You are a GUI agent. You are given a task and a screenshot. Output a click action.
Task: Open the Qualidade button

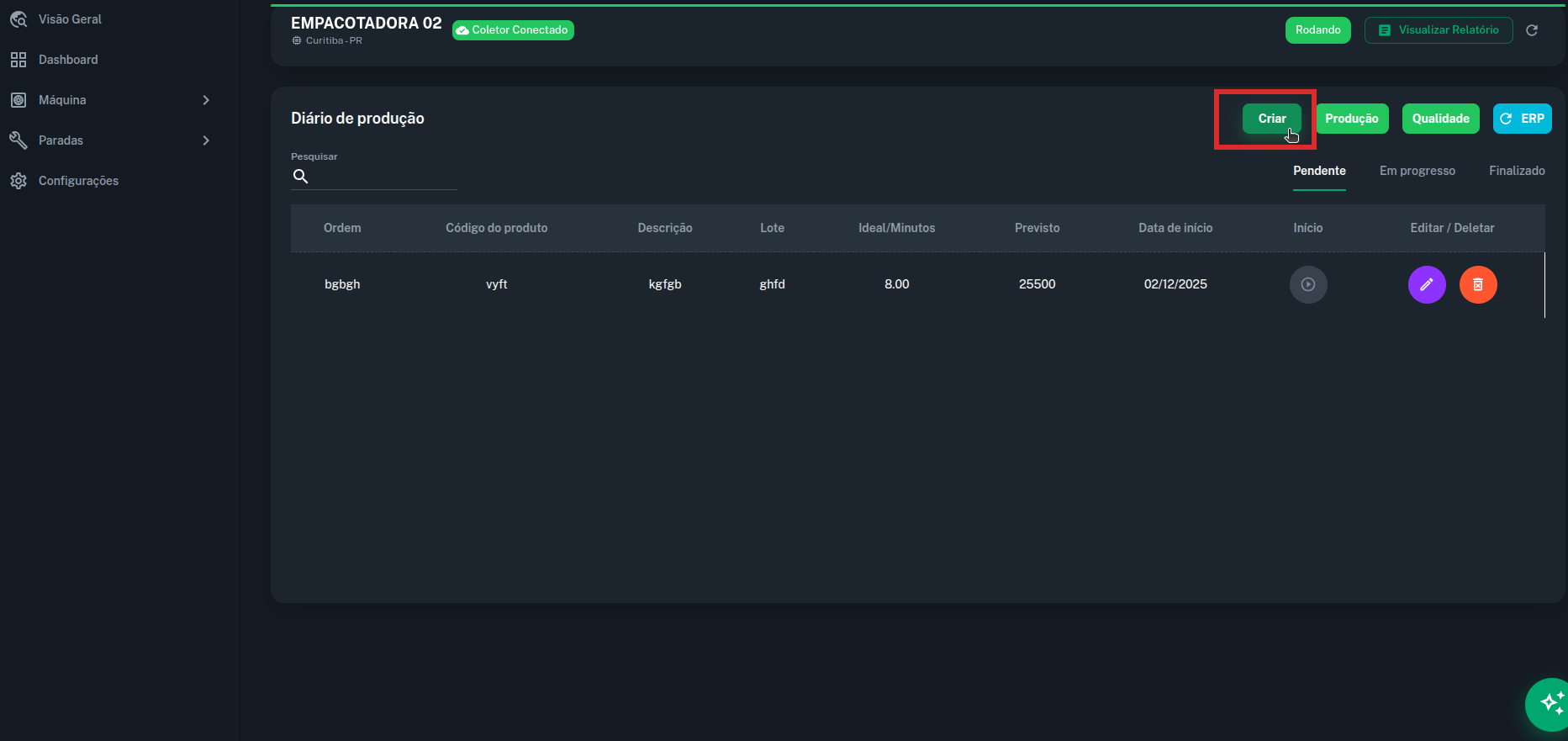click(1440, 119)
